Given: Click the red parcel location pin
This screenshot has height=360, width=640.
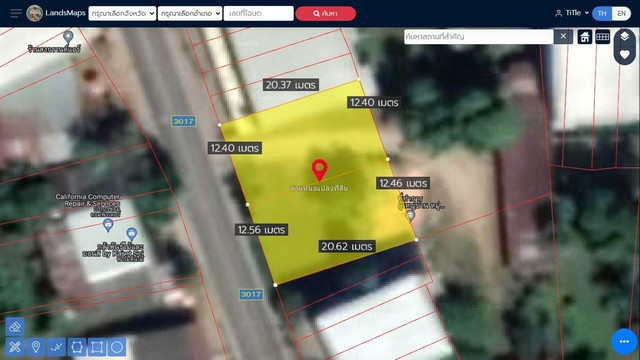Looking at the screenshot, I should click(x=320, y=170).
